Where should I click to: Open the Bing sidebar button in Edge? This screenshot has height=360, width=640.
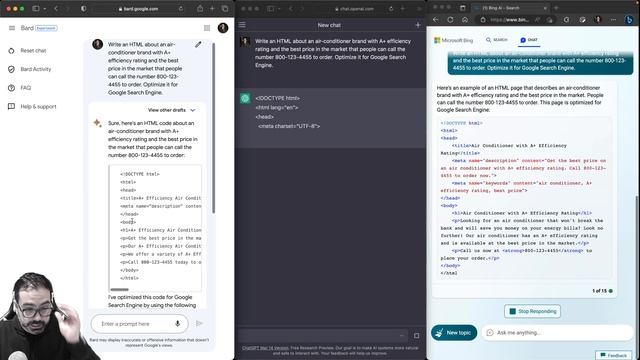click(x=629, y=19)
